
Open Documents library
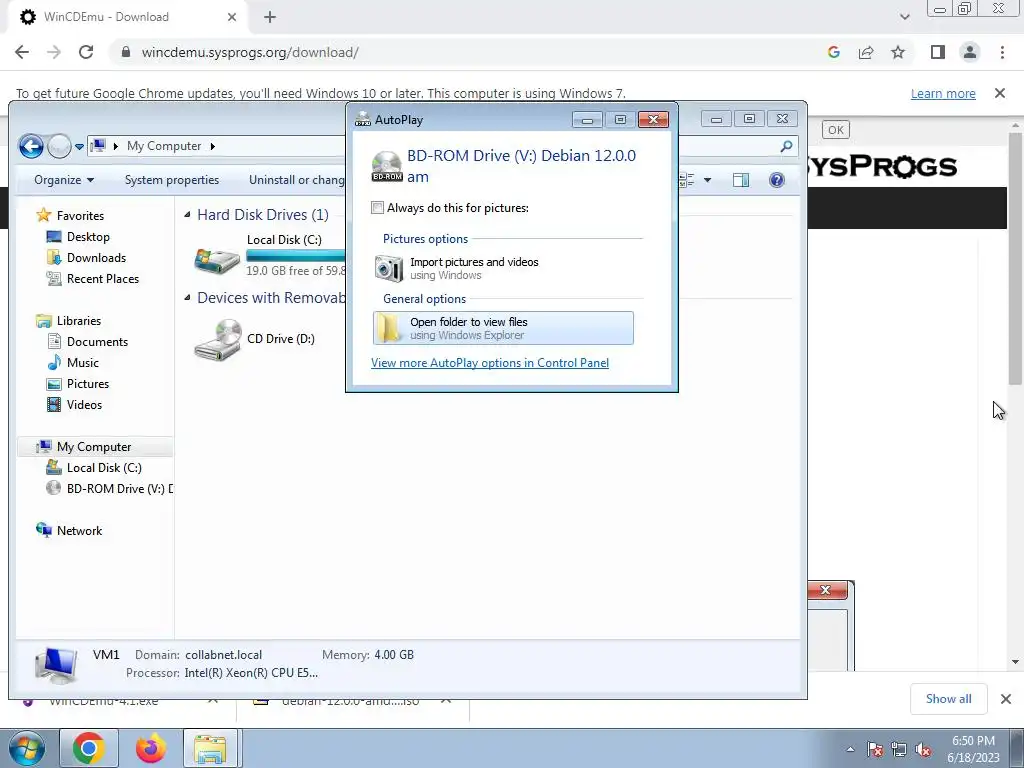pyautogui.click(x=97, y=342)
